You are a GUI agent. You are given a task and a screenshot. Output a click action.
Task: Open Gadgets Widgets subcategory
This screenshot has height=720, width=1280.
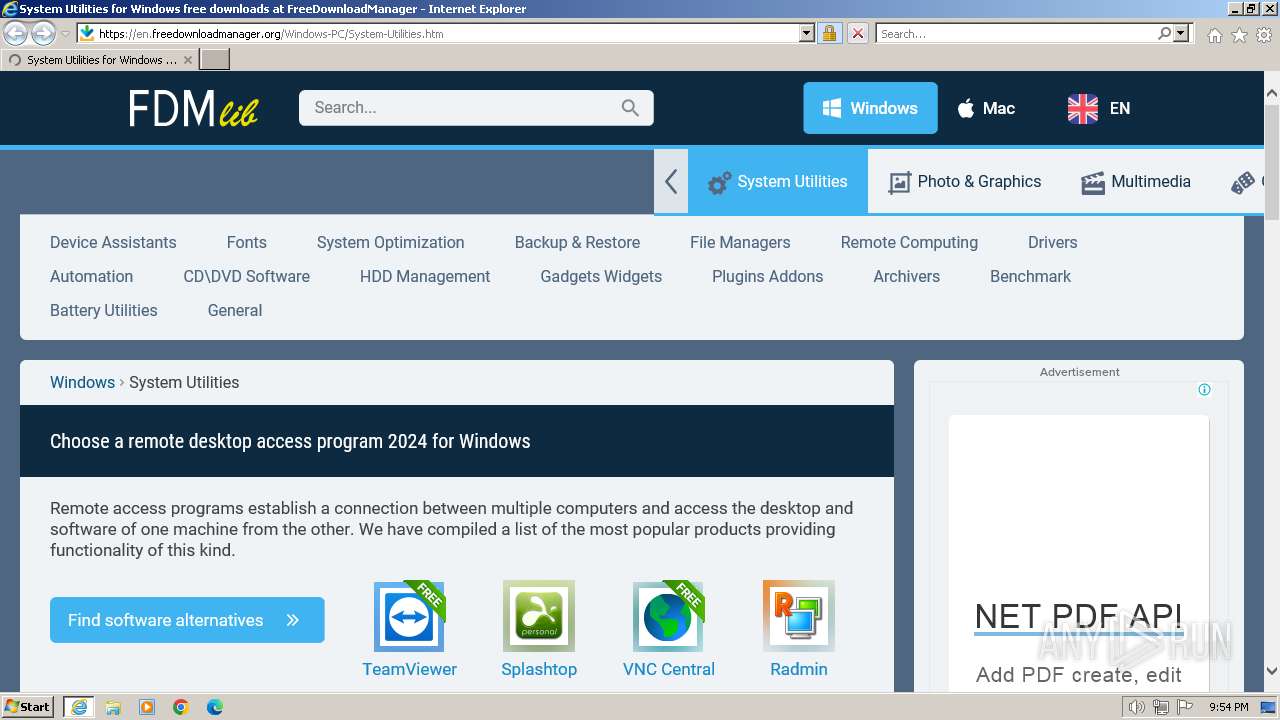[601, 276]
